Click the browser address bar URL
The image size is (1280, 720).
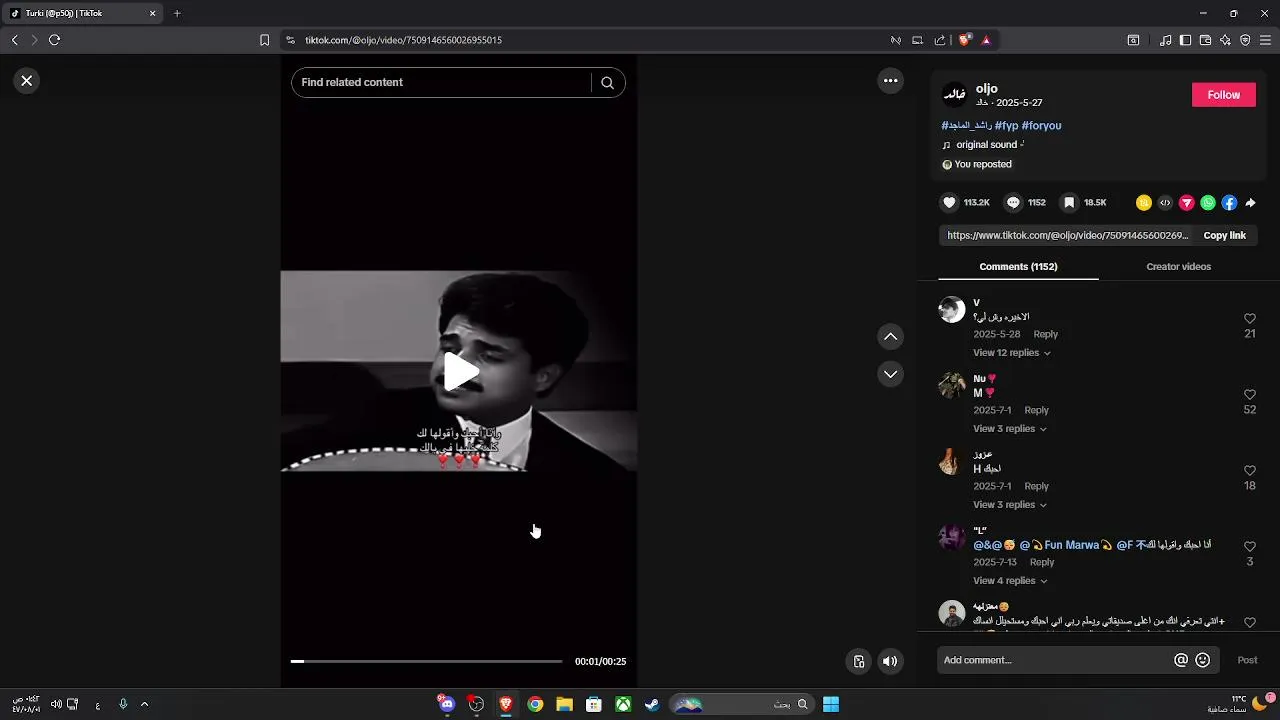pos(403,40)
